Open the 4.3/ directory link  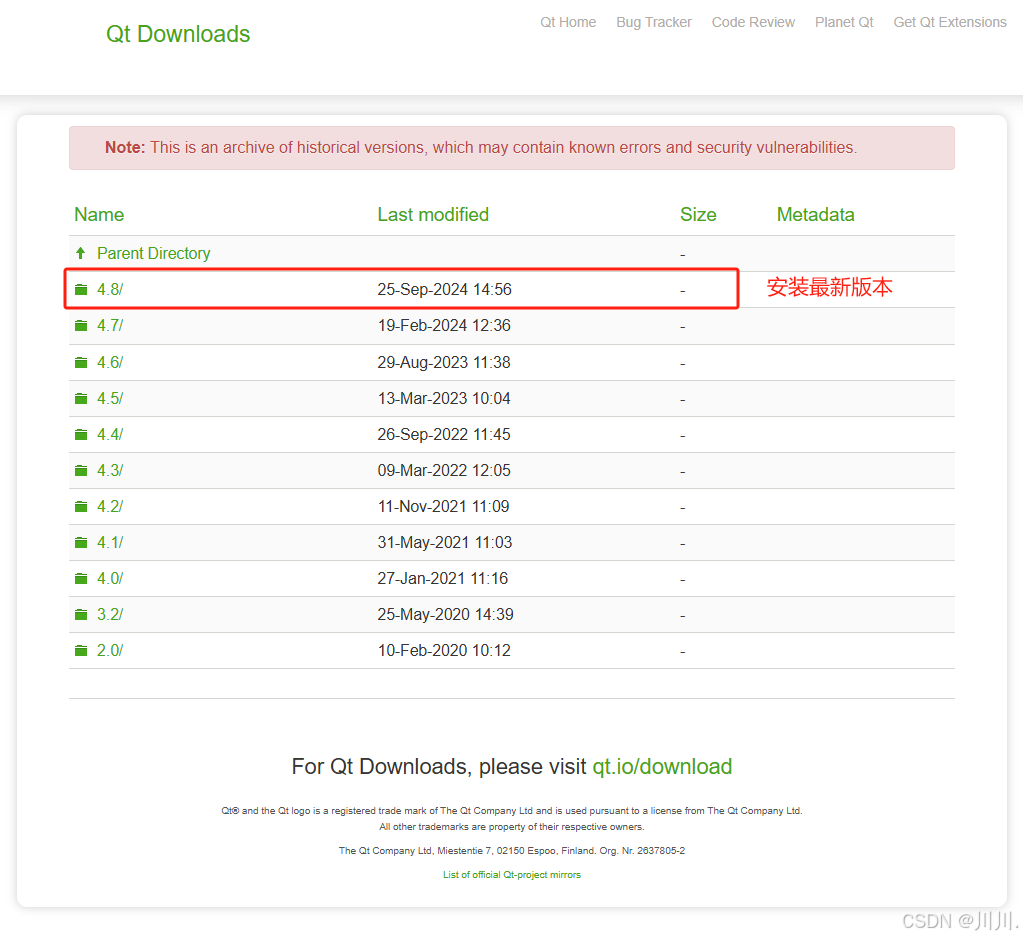point(110,470)
